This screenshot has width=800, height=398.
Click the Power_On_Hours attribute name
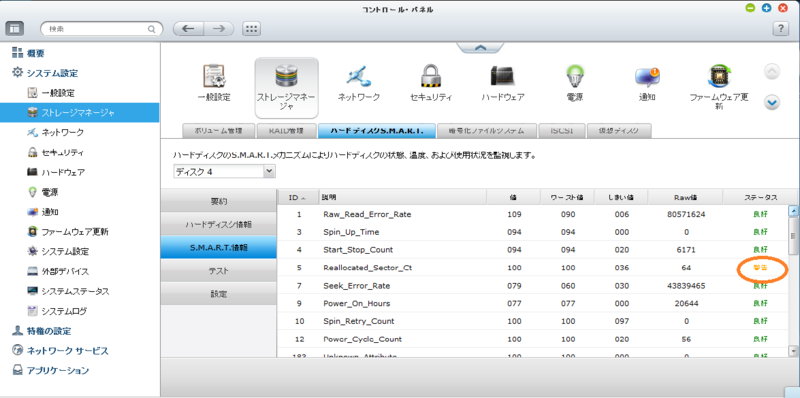[357, 303]
